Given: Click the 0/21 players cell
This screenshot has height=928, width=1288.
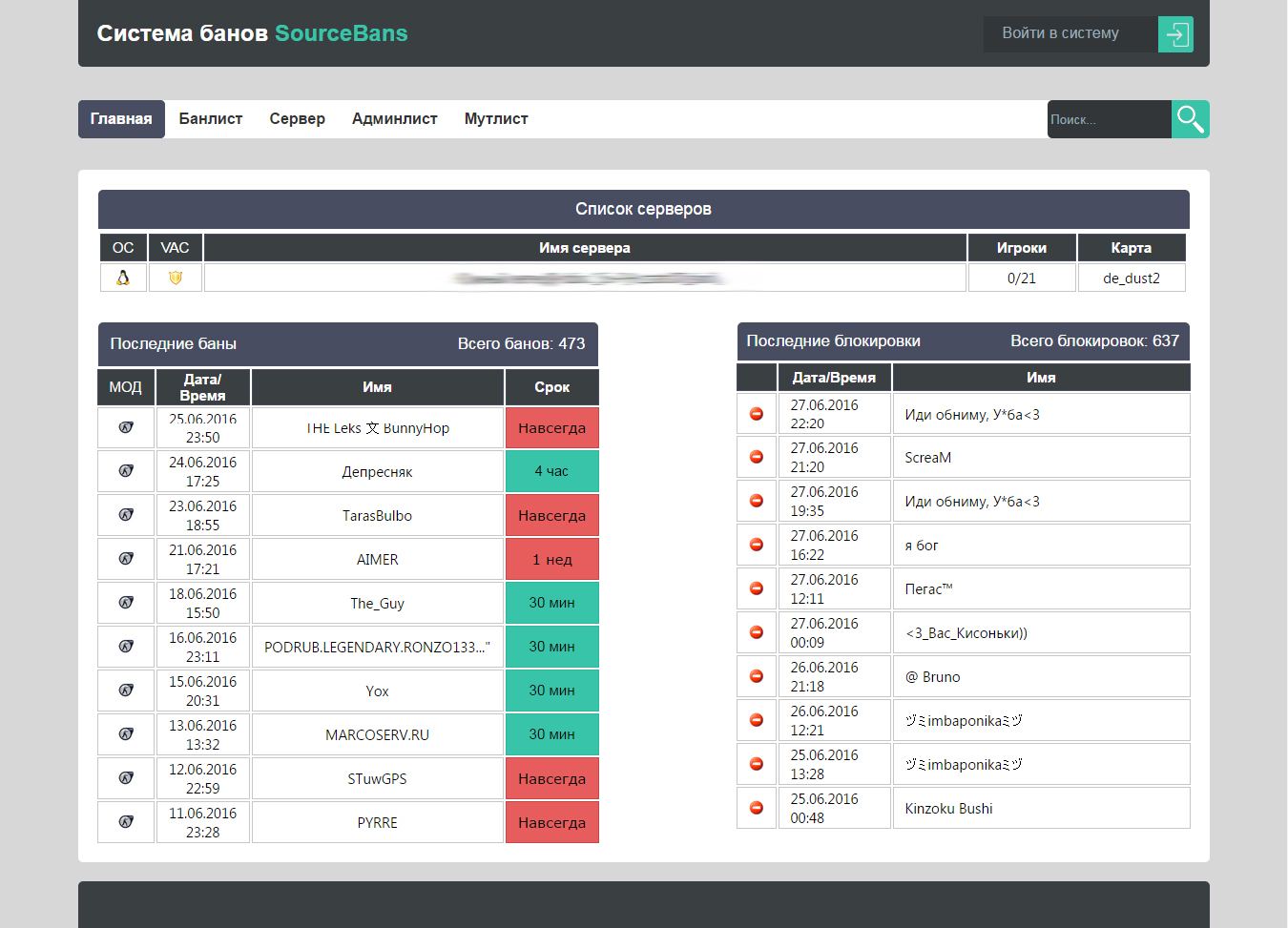Looking at the screenshot, I should pyautogui.click(x=1022, y=278).
